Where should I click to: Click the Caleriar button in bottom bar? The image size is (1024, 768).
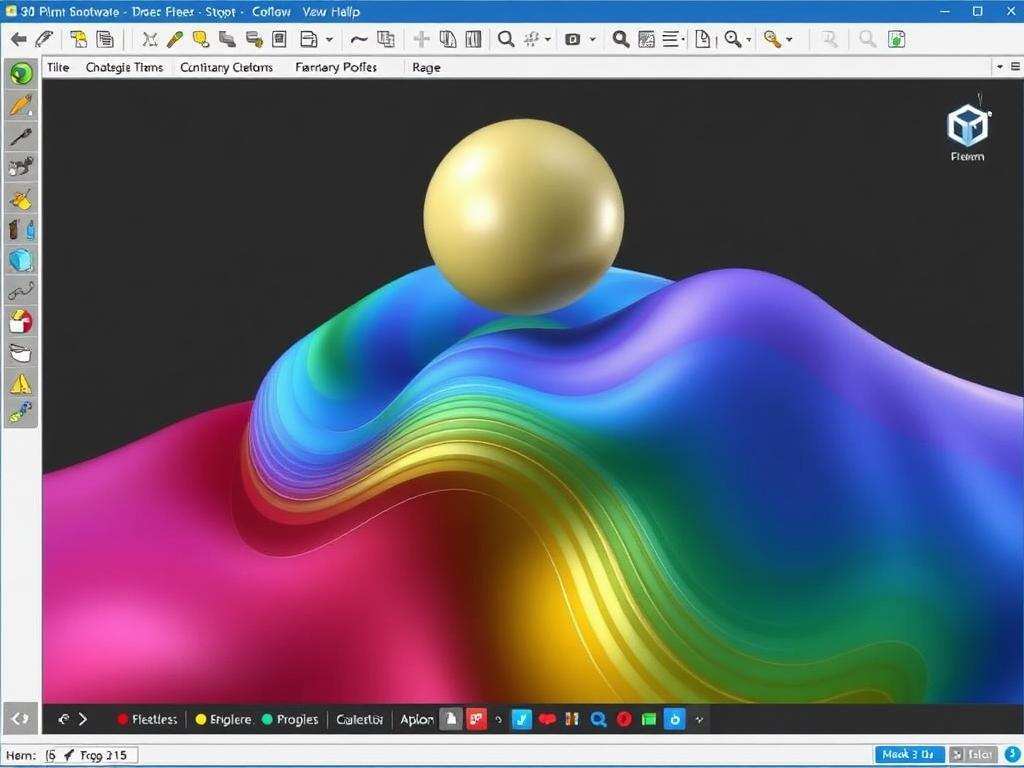tap(359, 719)
